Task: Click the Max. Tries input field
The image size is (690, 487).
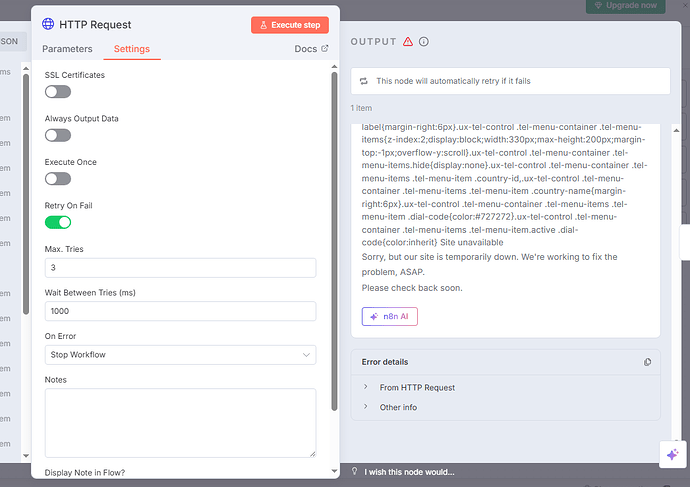Action: [x=181, y=268]
